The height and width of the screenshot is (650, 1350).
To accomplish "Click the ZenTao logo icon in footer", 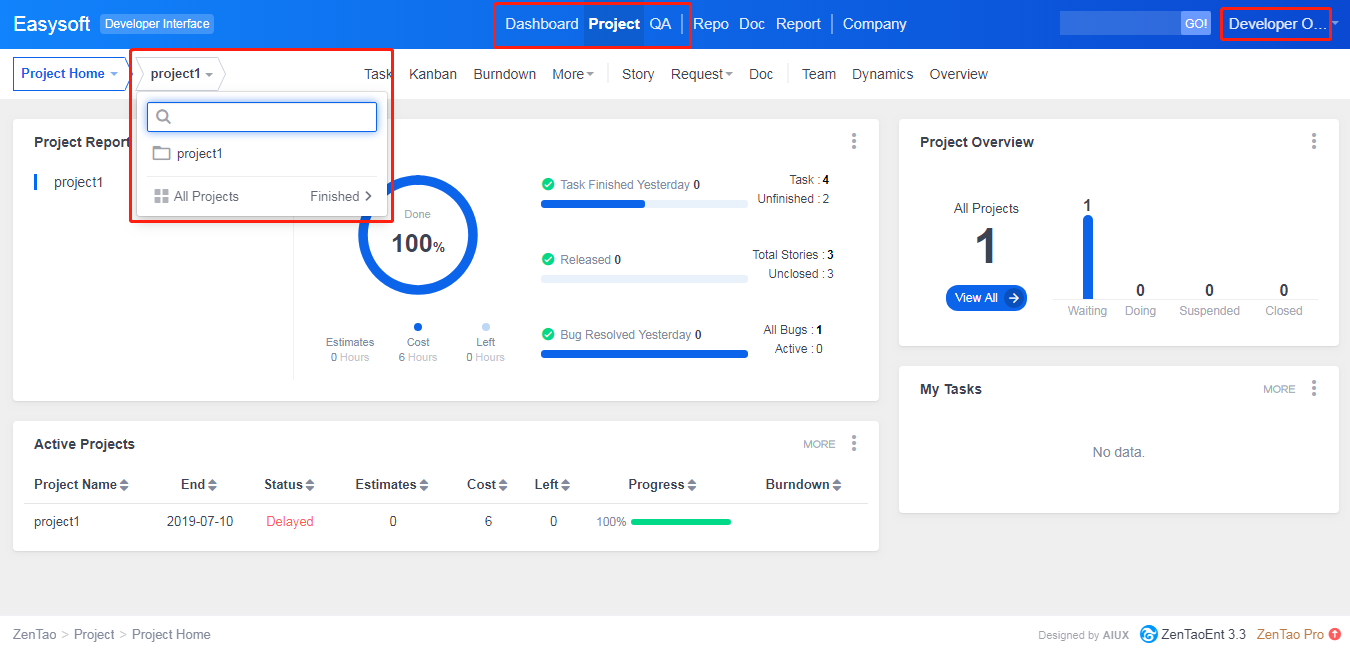I will [x=1148, y=634].
